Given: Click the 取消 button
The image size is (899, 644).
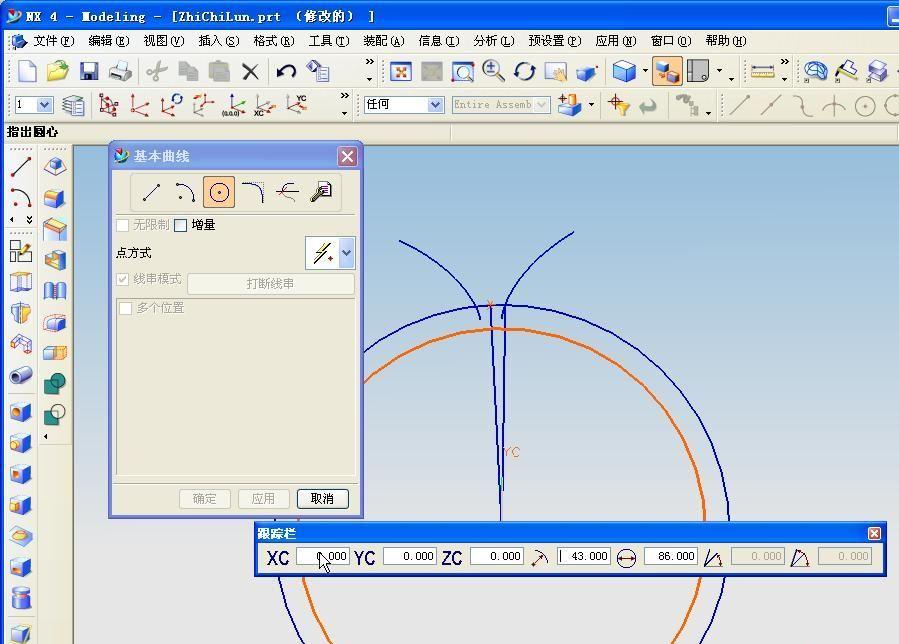Looking at the screenshot, I should [322, 498].
